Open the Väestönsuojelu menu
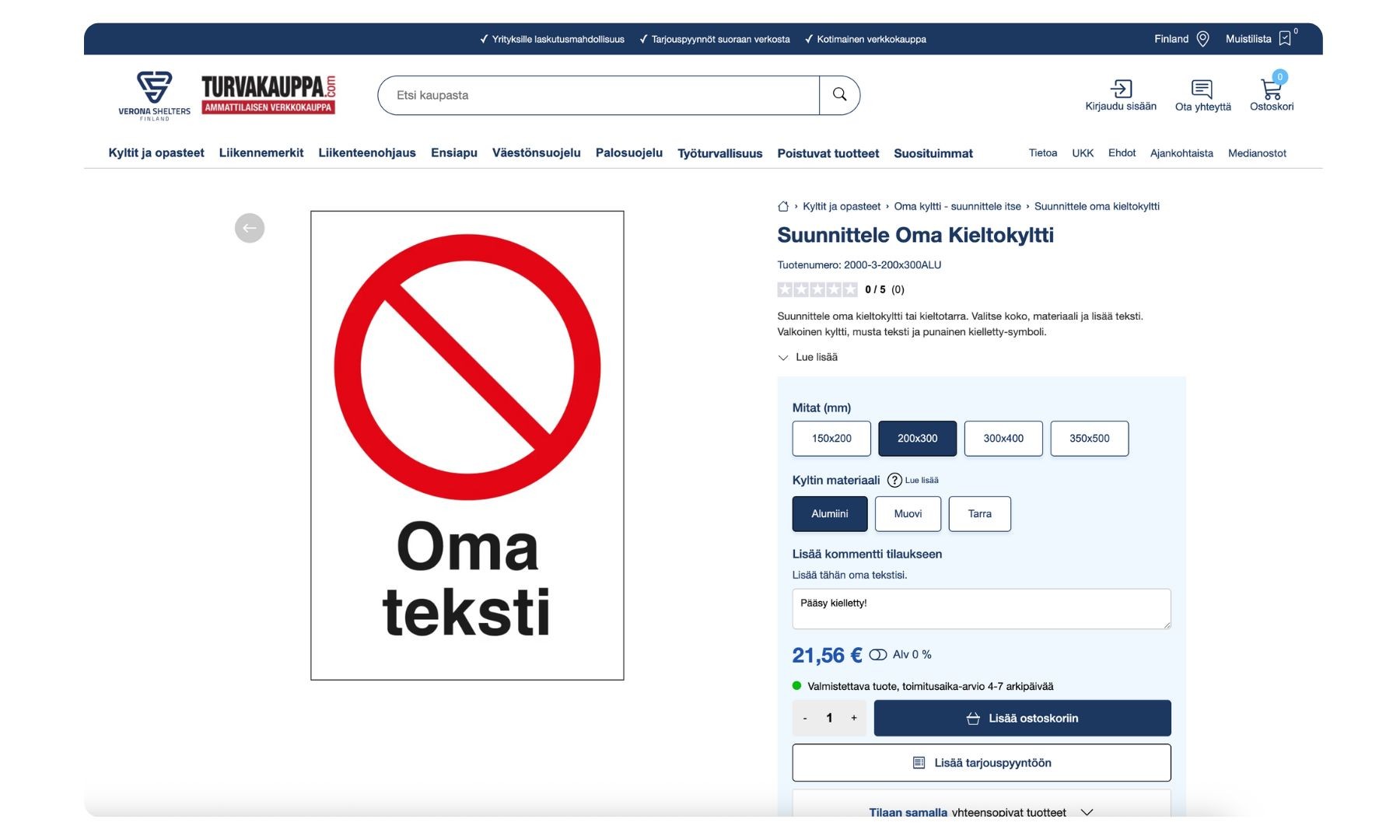1400x840 pixels. pyautogui.click(x=537, y=152)
